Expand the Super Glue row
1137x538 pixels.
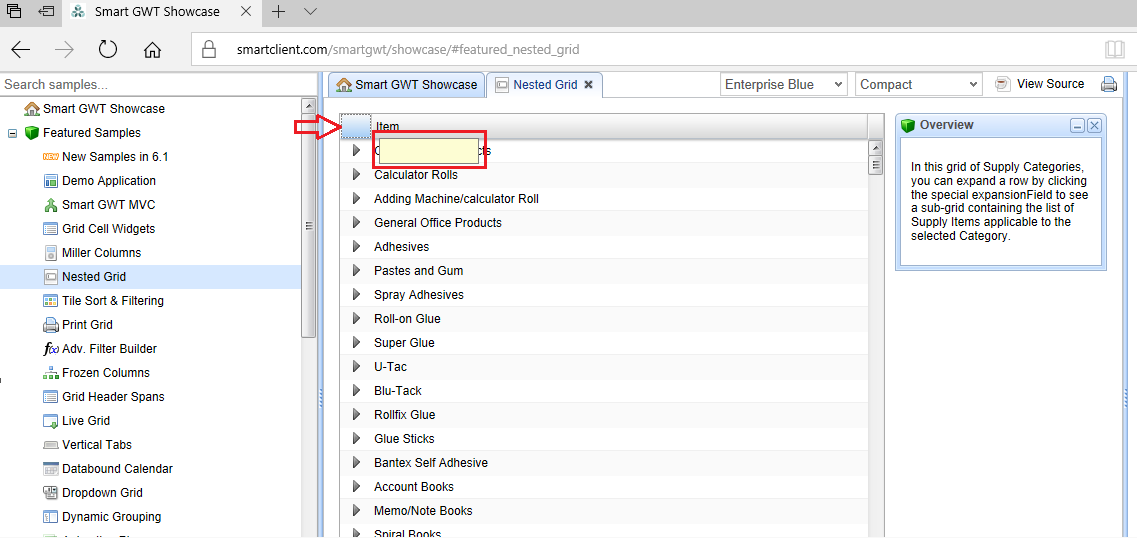[x=356, y=342]
